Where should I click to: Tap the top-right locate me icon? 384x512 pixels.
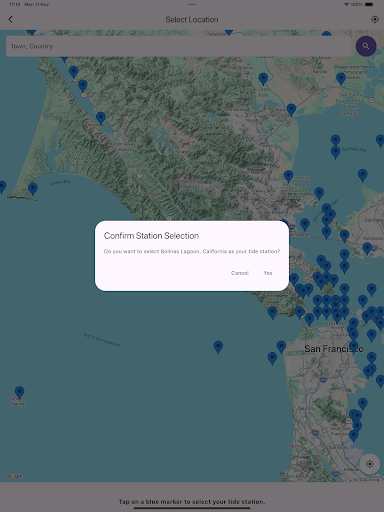[x=375, y=19]
